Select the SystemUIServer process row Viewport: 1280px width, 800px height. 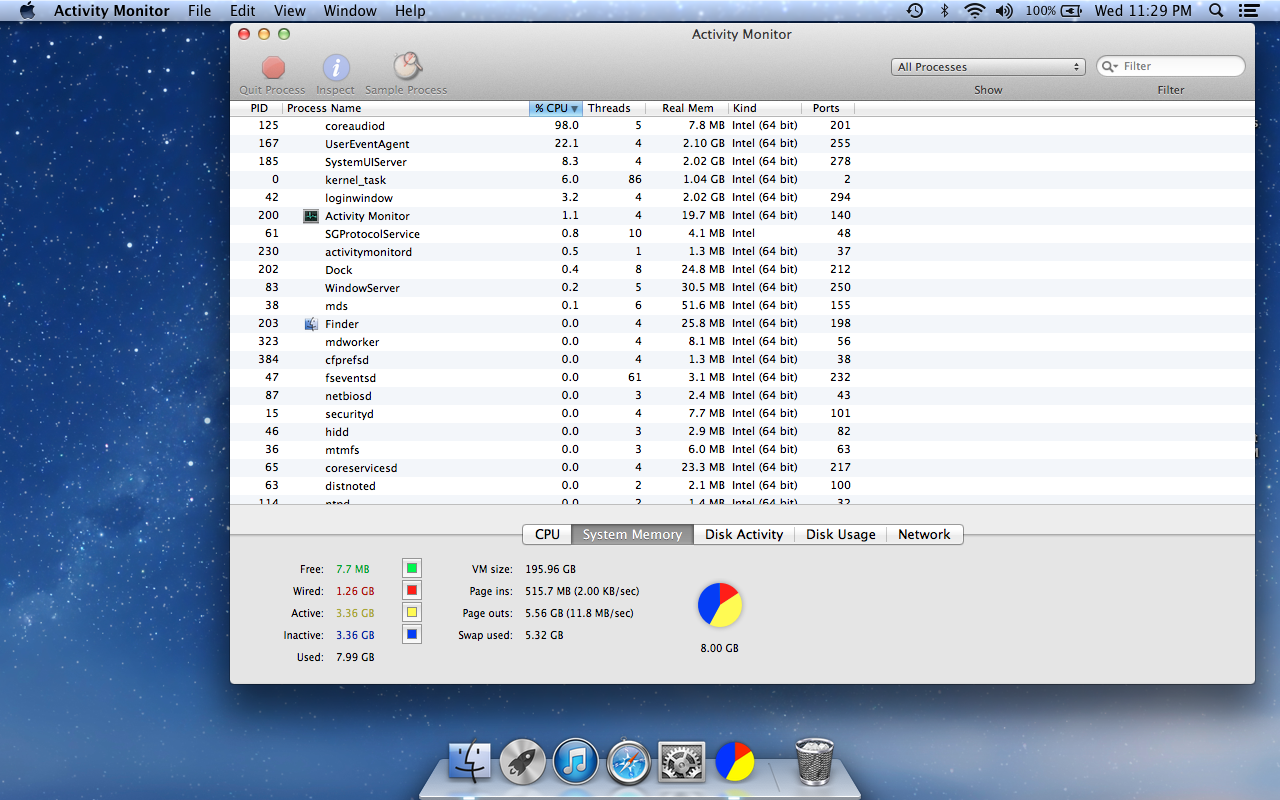pyautogui.click(x=742, y=162)
